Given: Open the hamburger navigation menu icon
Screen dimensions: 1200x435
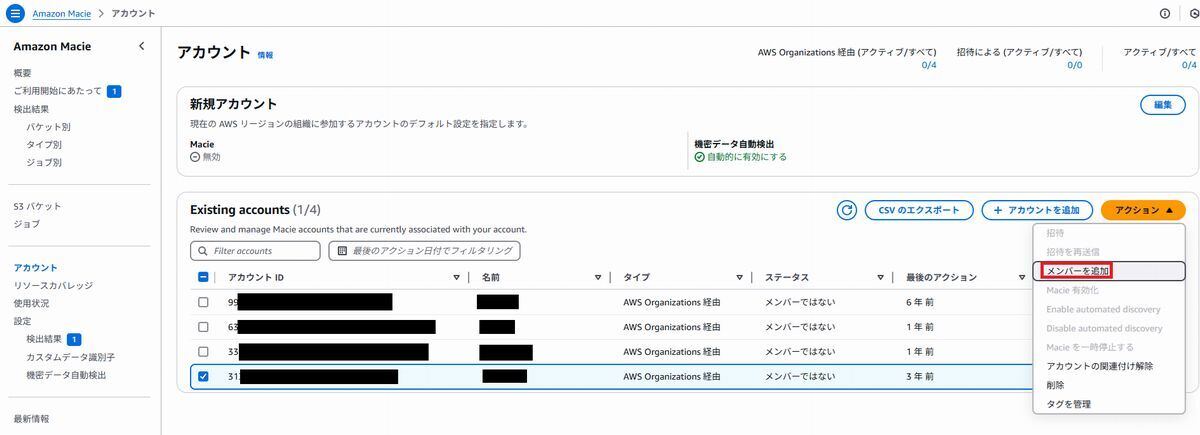Looking at the screenshot, I should (x=15, y=13).
